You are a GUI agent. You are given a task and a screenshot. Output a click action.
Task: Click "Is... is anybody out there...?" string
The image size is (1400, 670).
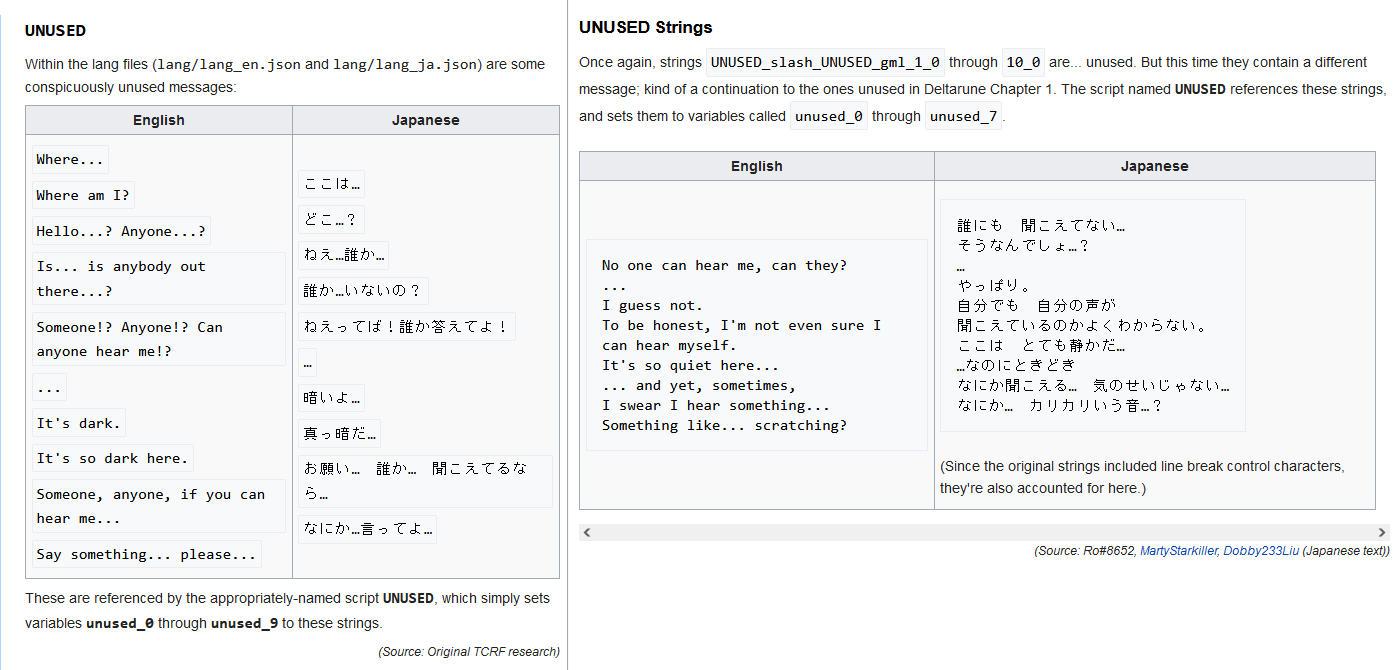pyautogui.click(x=158, y=279)
